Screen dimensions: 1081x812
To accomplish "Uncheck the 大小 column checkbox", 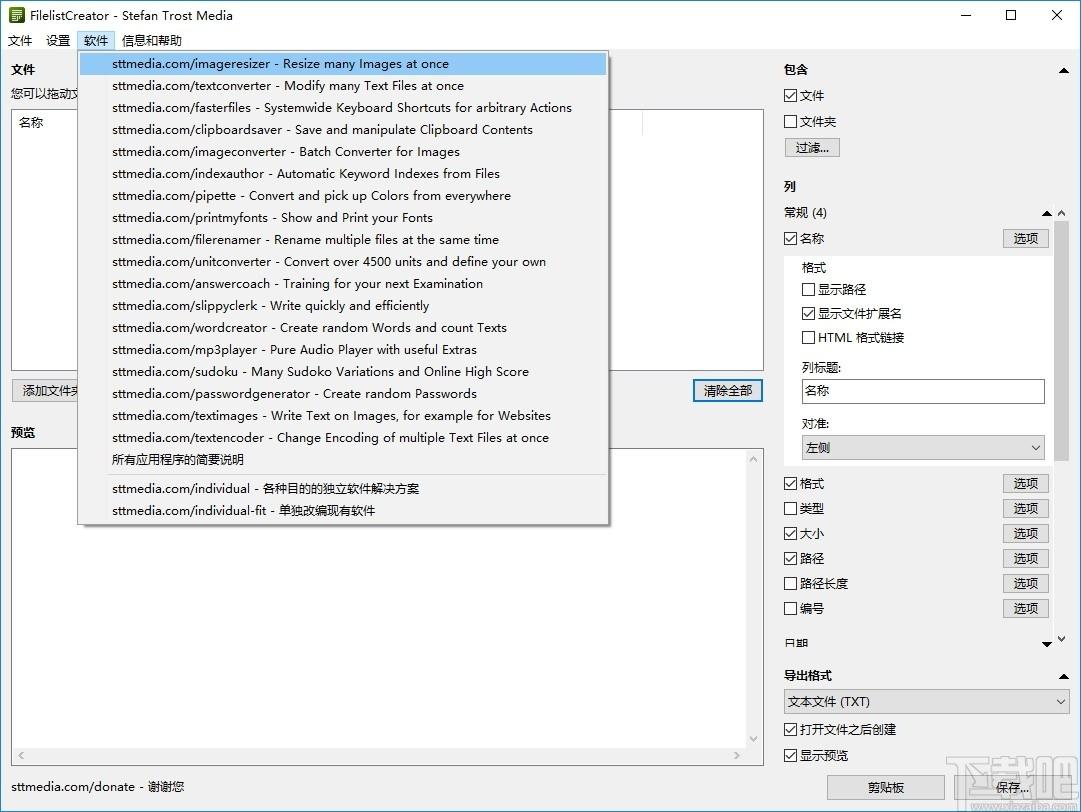I will (791, 534).
